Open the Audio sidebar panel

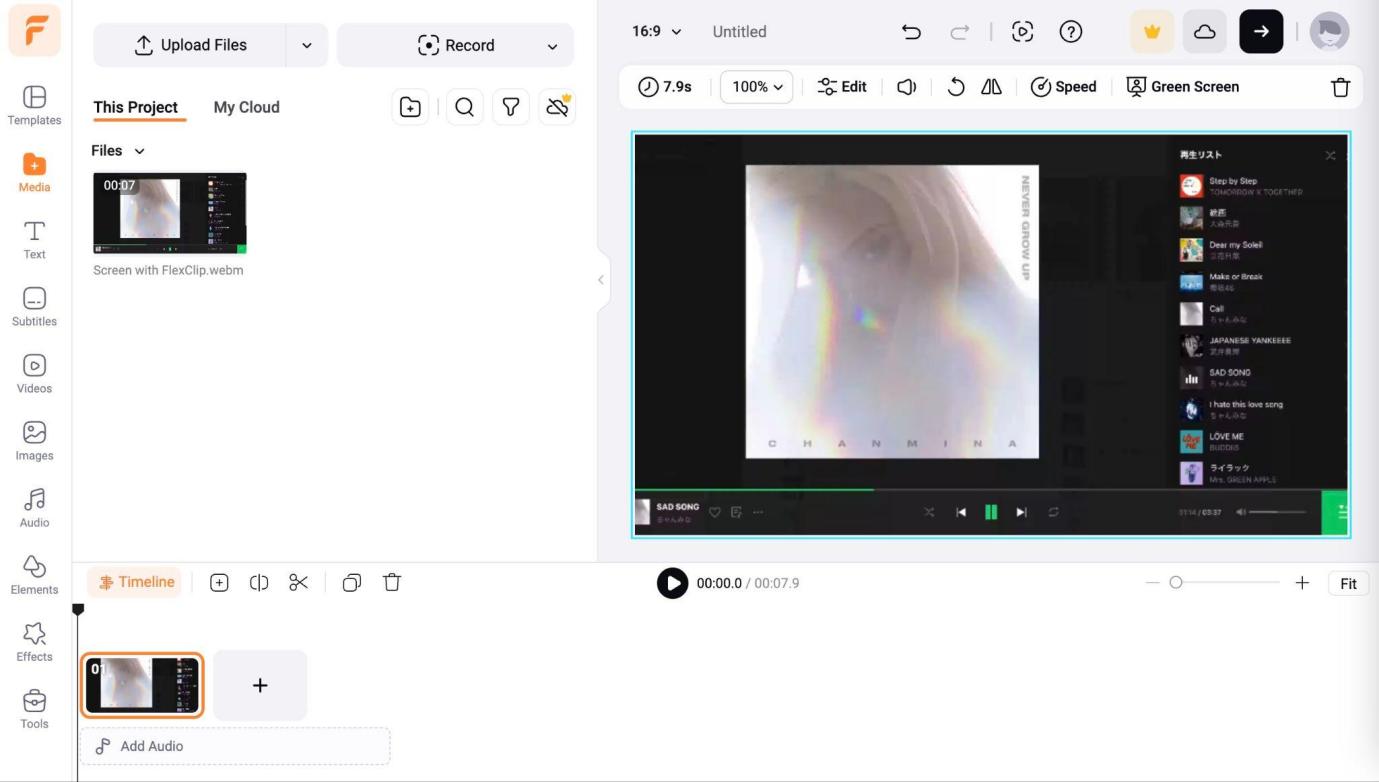[x=34, y=508]
